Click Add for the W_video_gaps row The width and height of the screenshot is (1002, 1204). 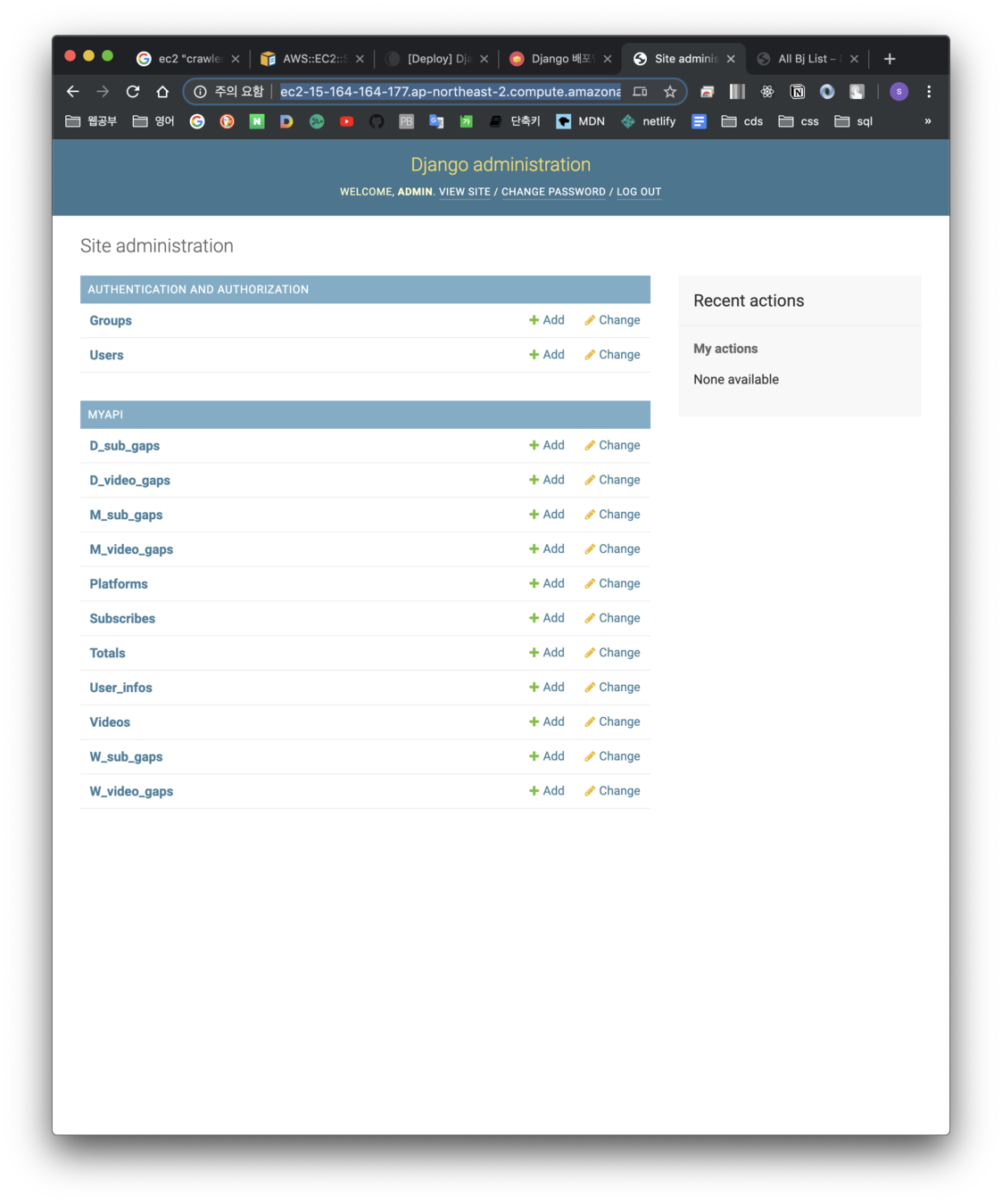pos(546,791)
